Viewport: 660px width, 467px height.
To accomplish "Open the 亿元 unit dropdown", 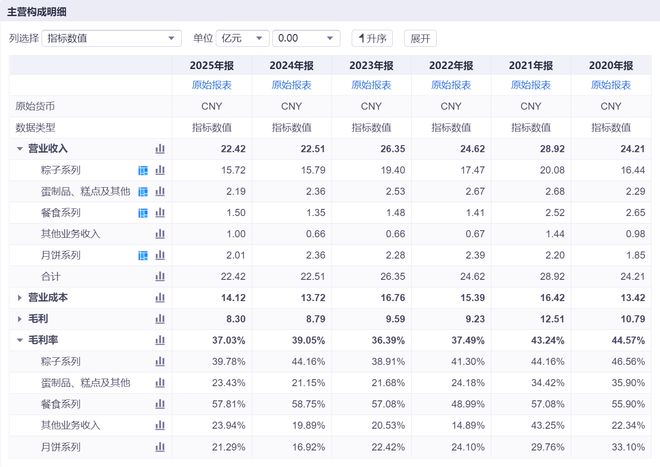I will coord(242,38).
